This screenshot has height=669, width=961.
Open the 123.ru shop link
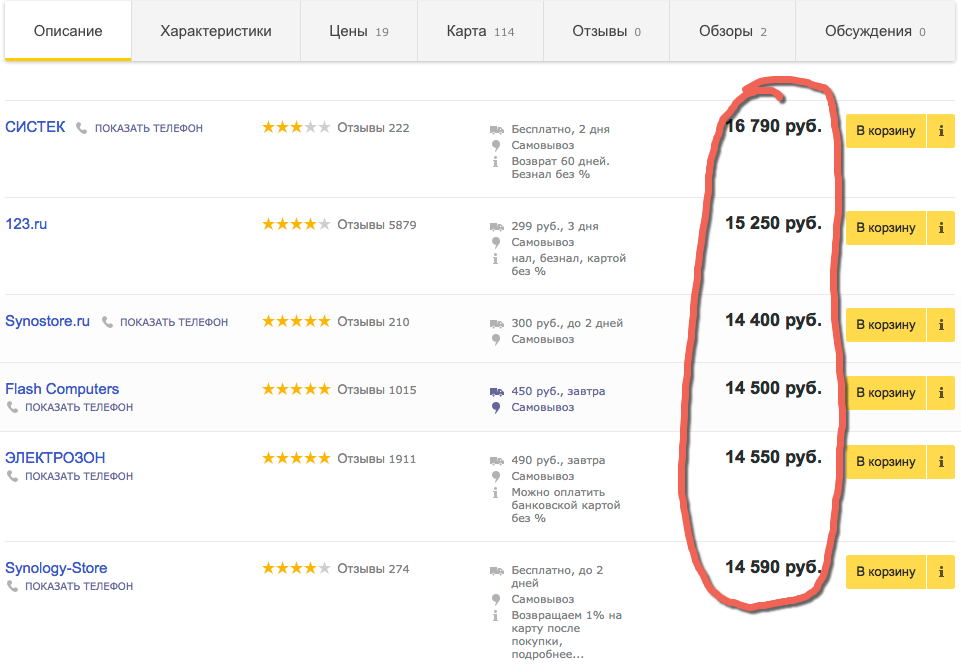pos(26,224)
